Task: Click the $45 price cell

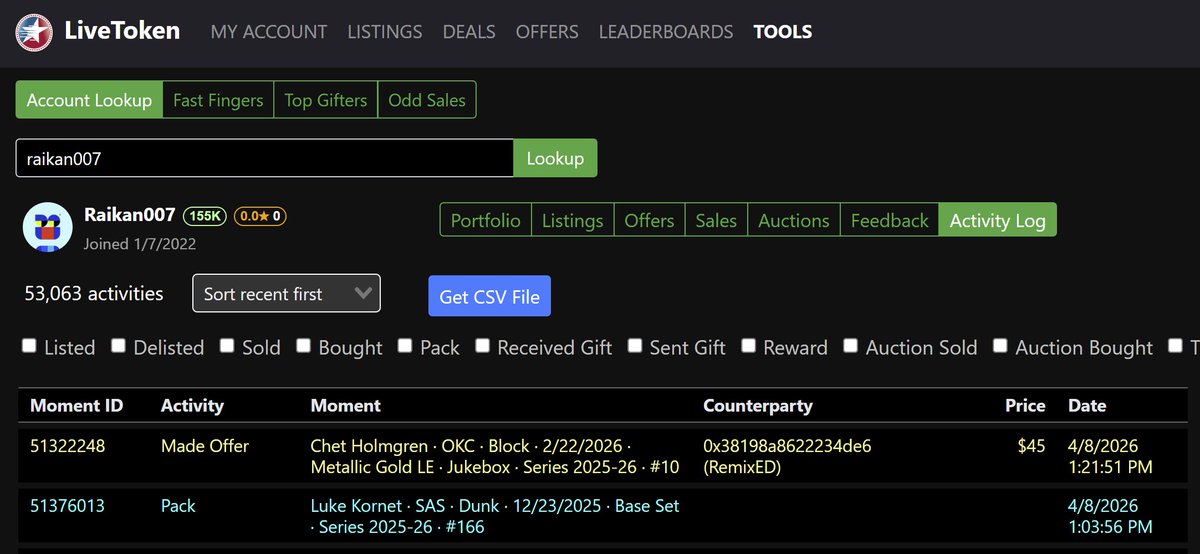Action: tap(1031, 446)
